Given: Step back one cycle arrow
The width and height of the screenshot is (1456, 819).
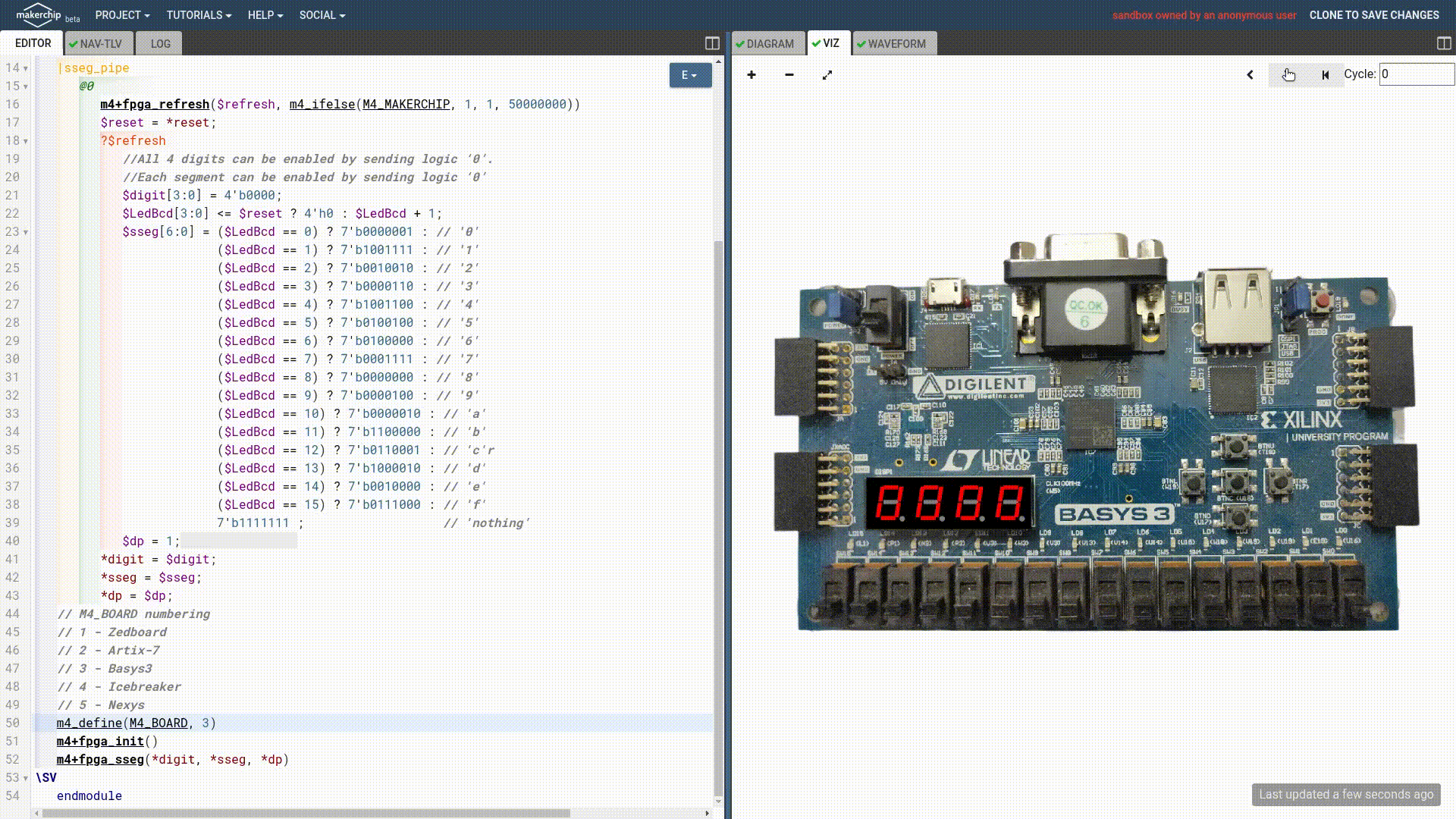Looking at the screenshot, I should [x=1250, y=74].
